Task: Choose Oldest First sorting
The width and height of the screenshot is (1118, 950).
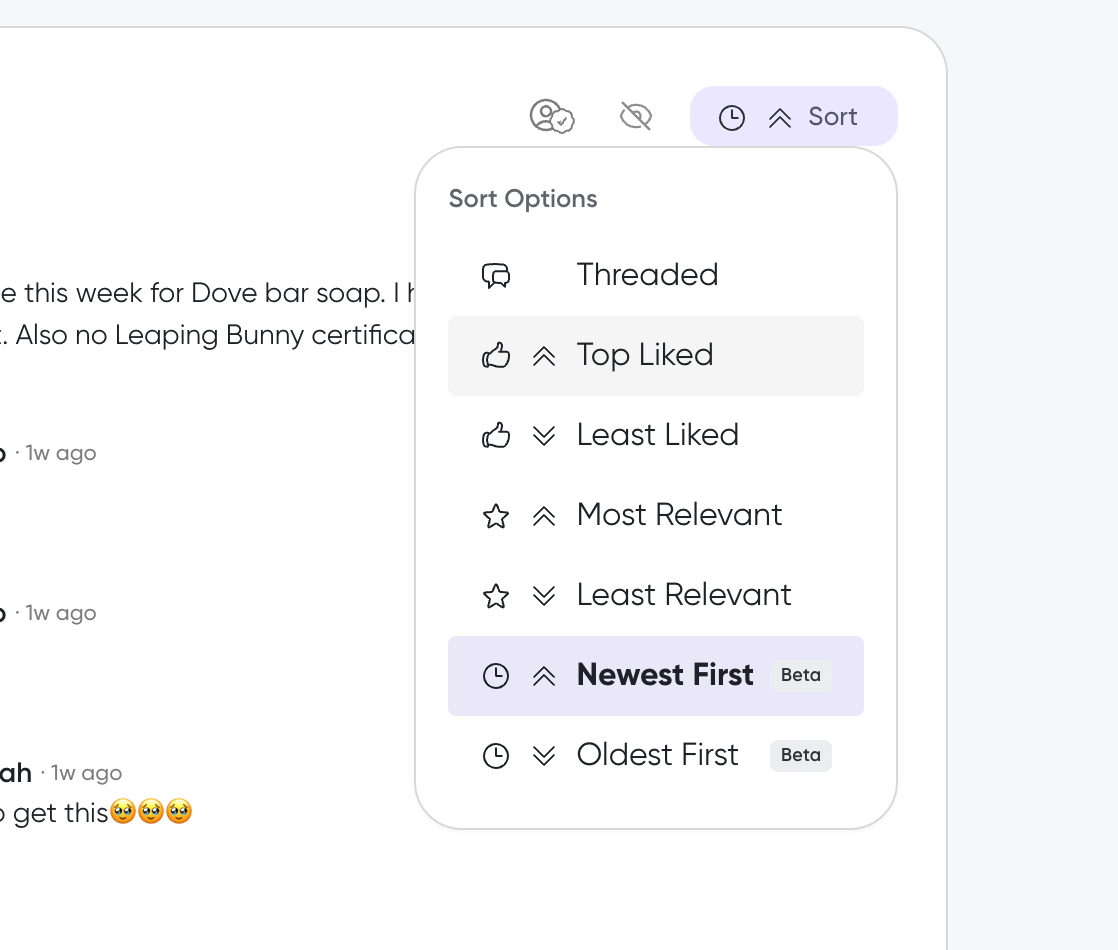Action: tap(655, 755)
